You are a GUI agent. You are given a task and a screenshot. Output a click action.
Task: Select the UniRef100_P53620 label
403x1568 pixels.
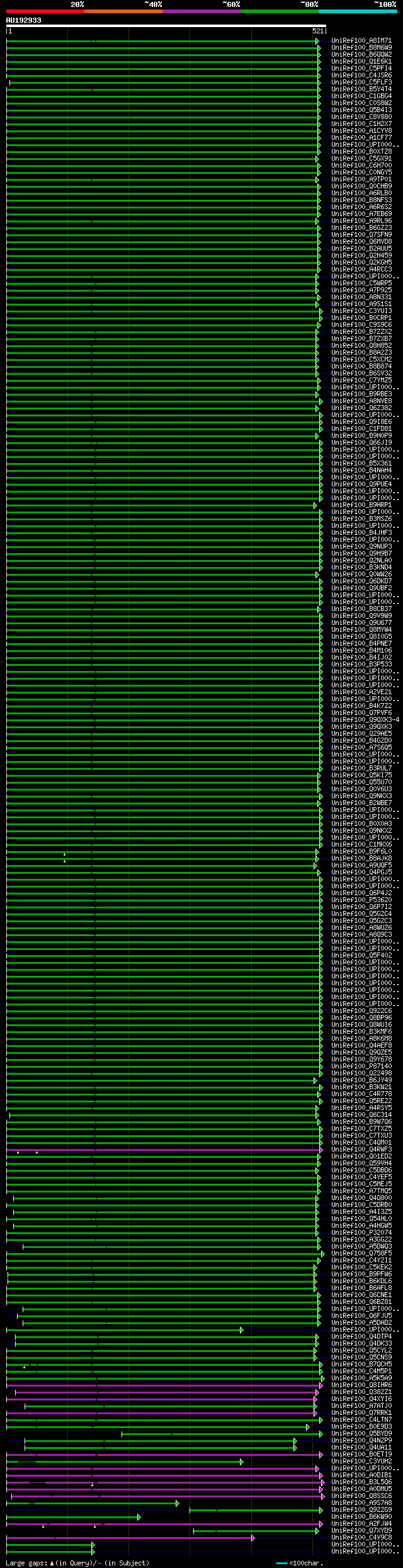coord(361,900)
